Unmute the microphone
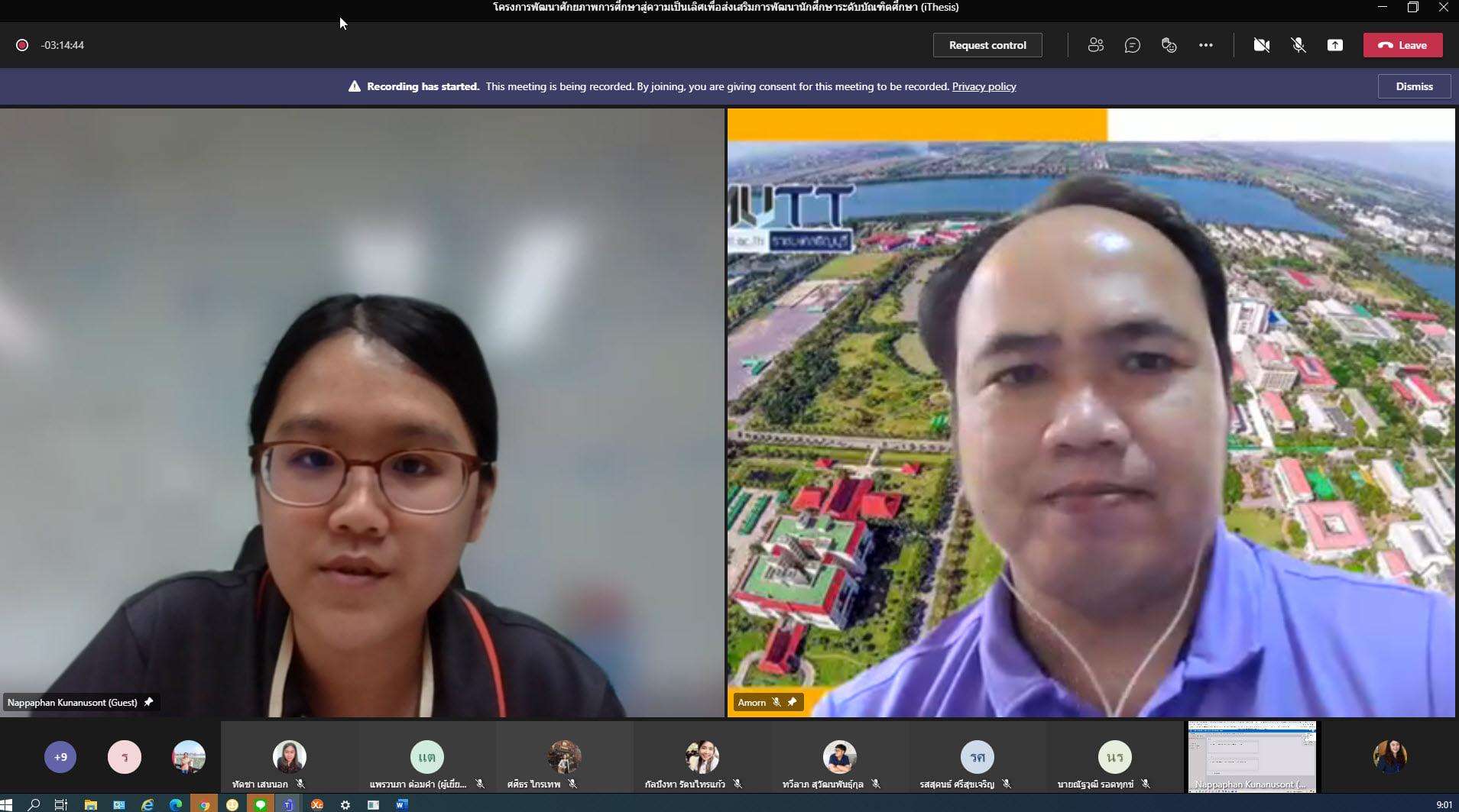 click(1298, 45)
